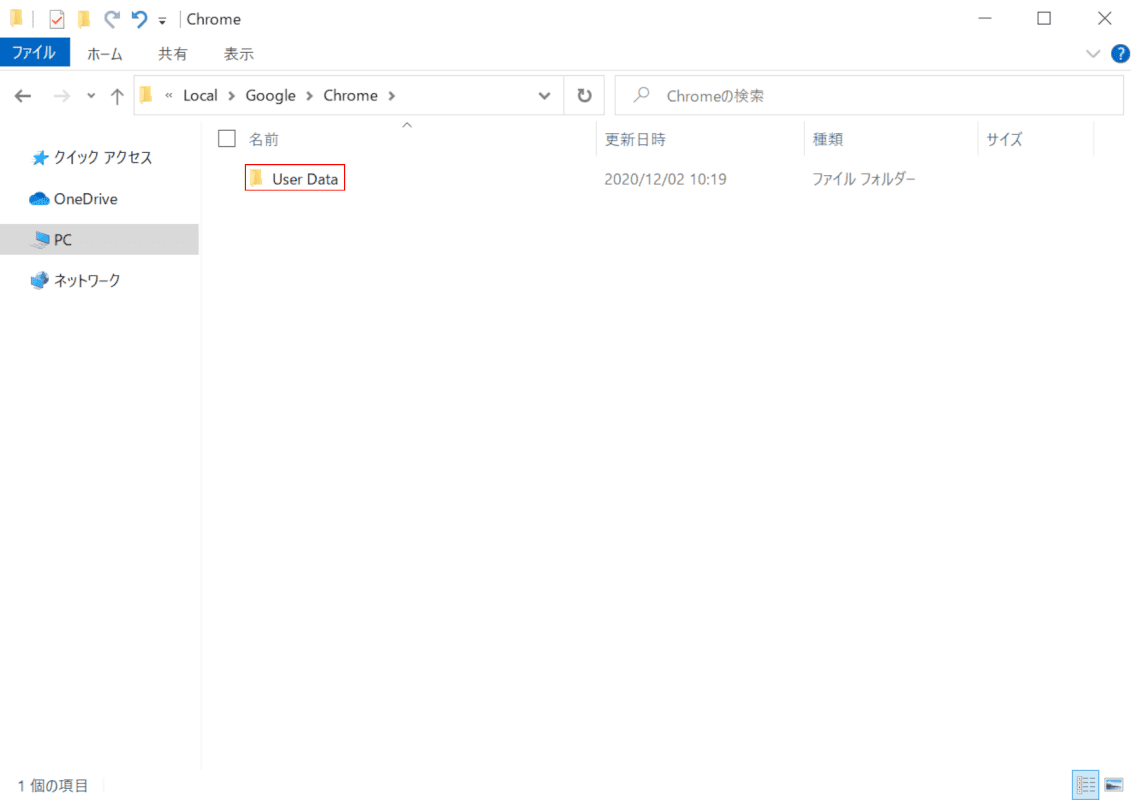Open the ホーム ribbon tab
The width and height of the screenshot is (1131, 800).
tap(105, 53)
